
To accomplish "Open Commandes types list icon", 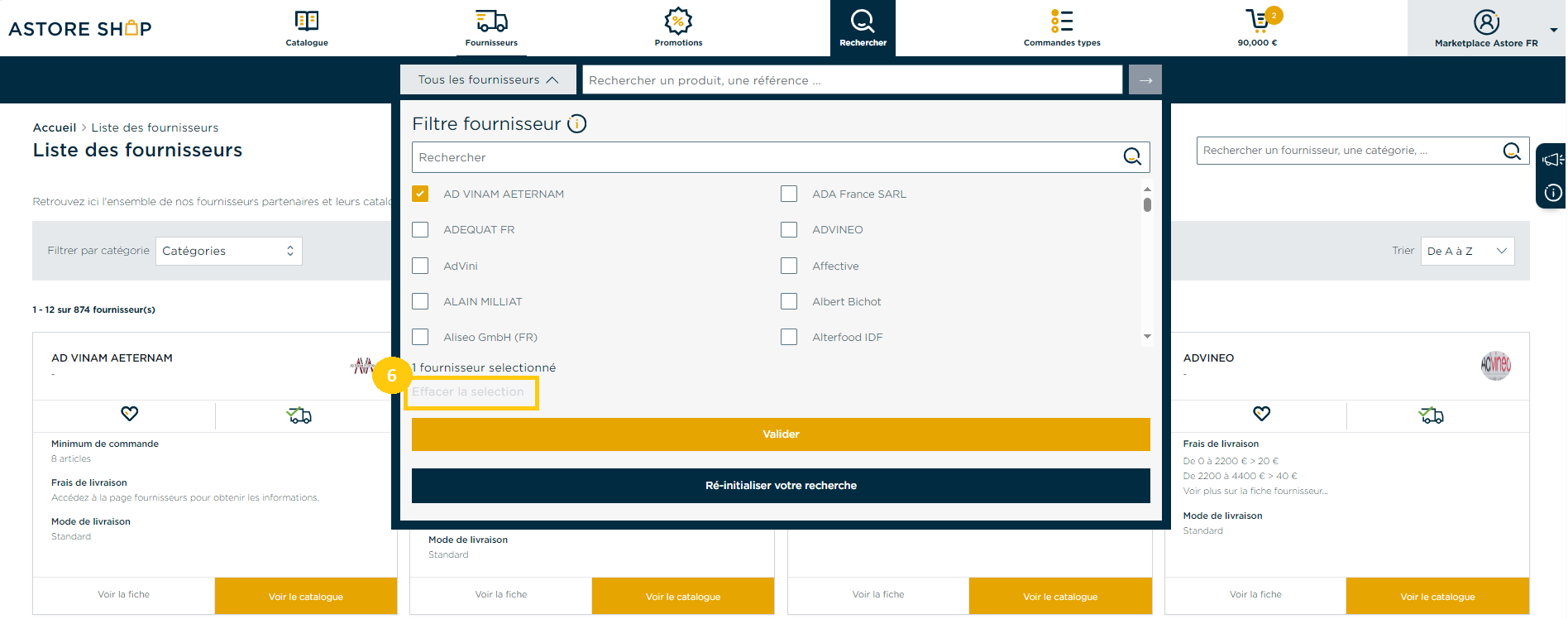I will (x=1062, y=21).
